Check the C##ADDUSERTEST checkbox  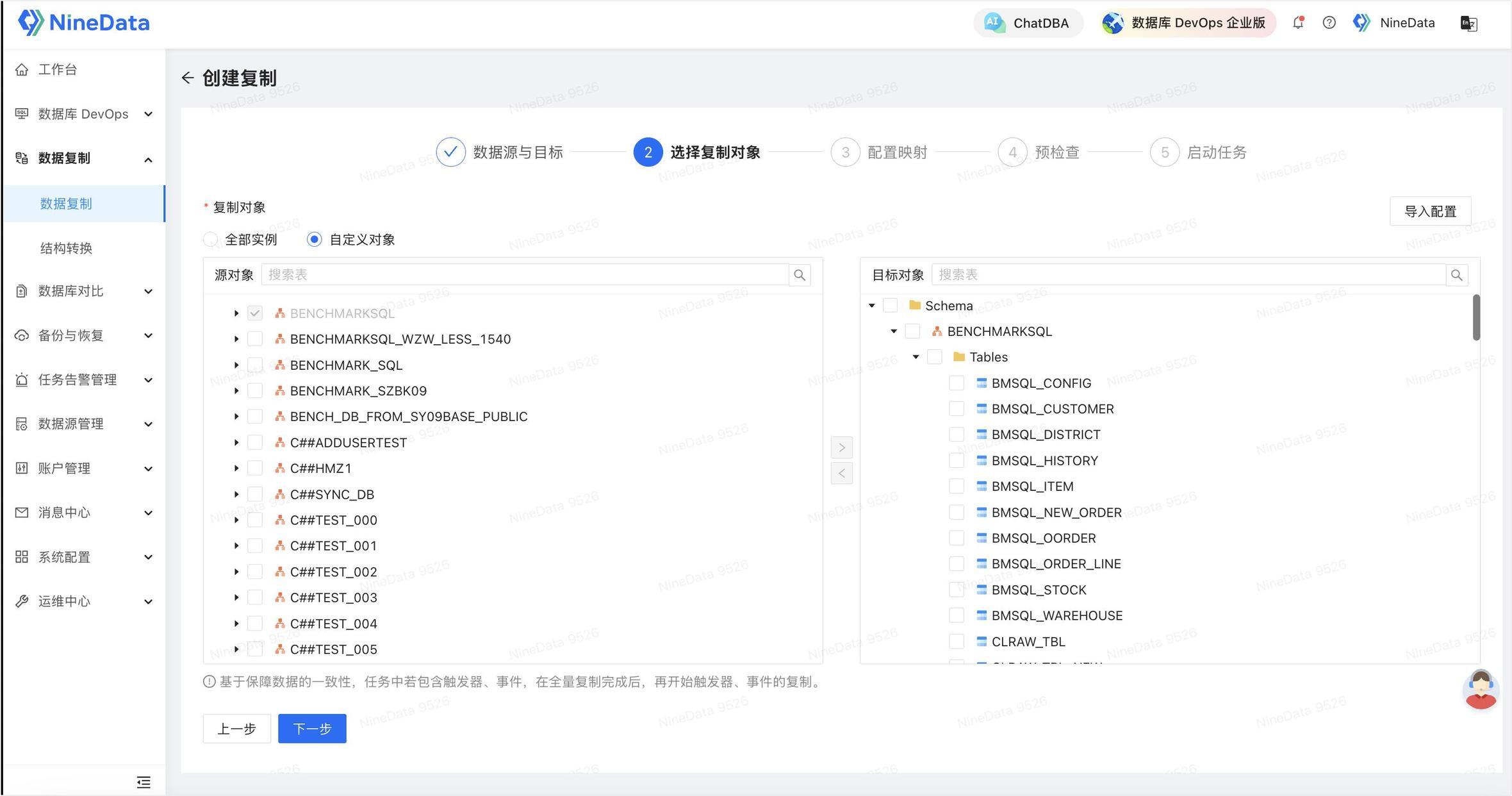[x=255, y=442]
